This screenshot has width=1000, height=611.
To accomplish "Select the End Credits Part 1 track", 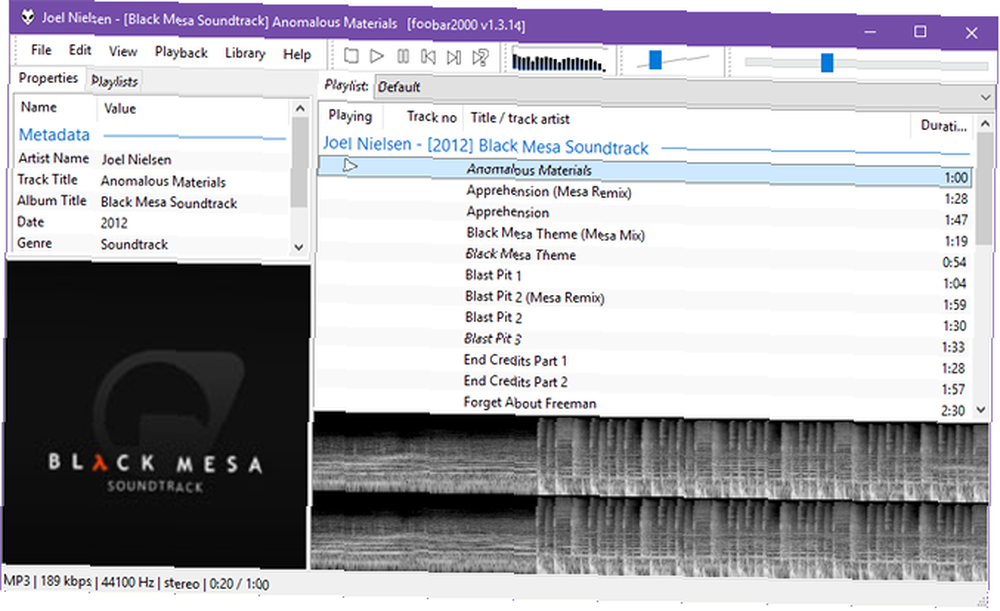I will 515,360.
